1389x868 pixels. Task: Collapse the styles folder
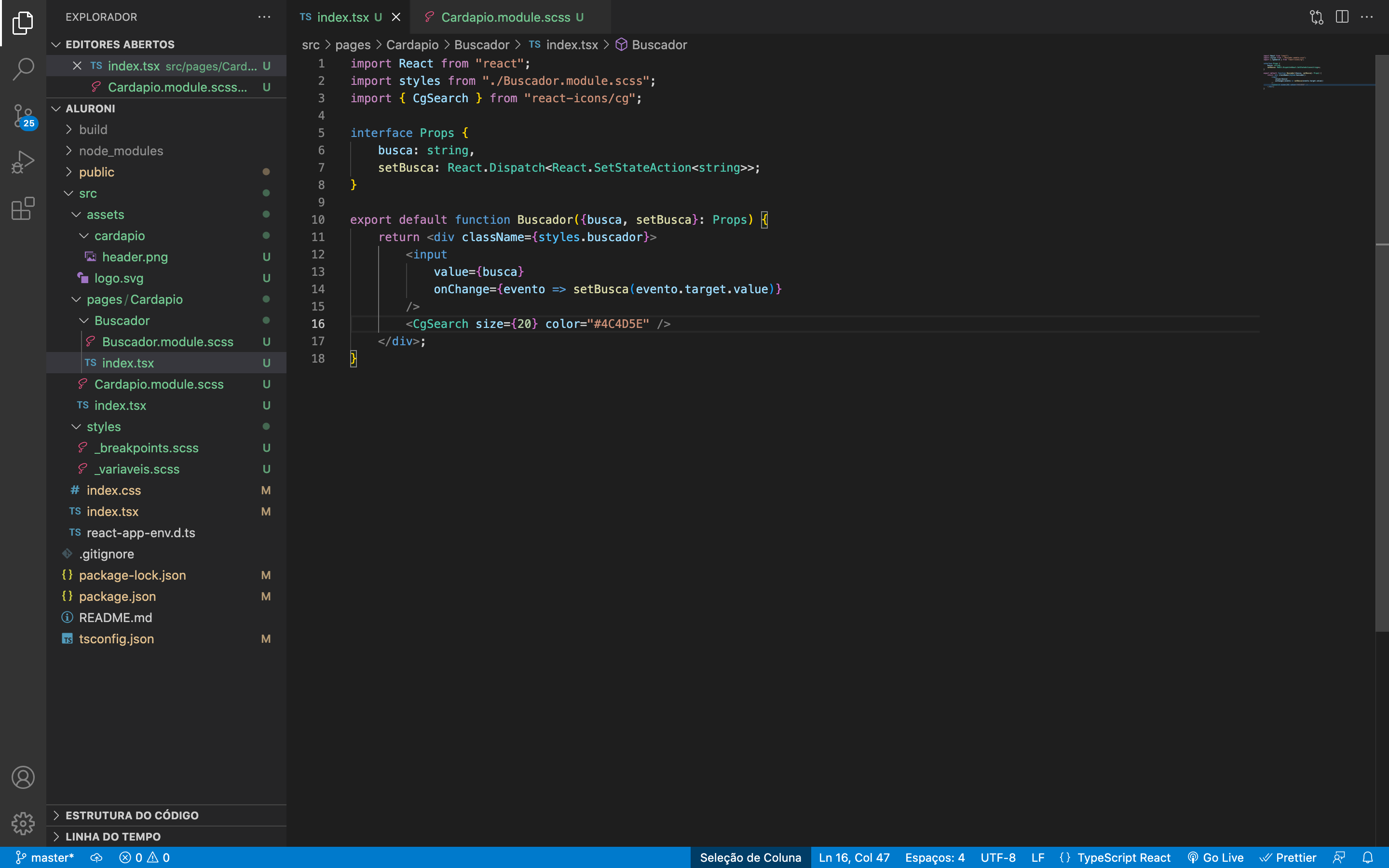tap(166, 427)
